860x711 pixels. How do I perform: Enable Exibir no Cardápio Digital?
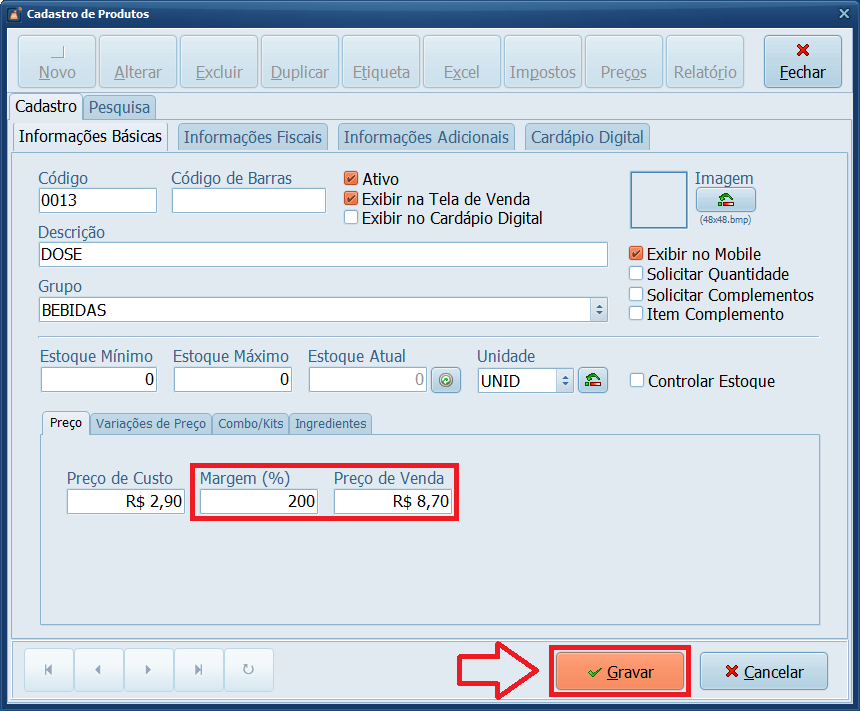pyautogui.click(x=351, y=217)
